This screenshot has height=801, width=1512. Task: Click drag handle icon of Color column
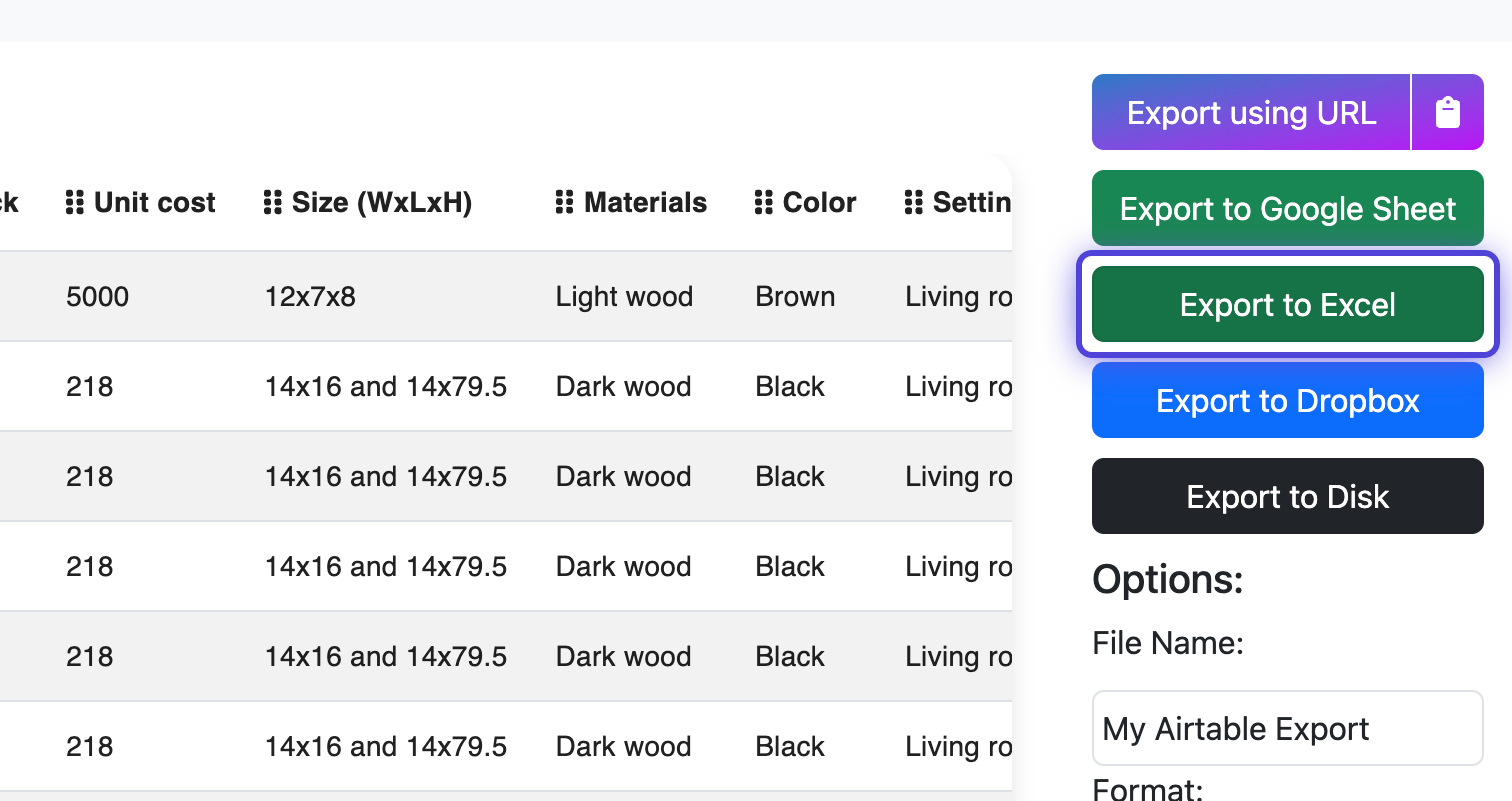point(763,202)
